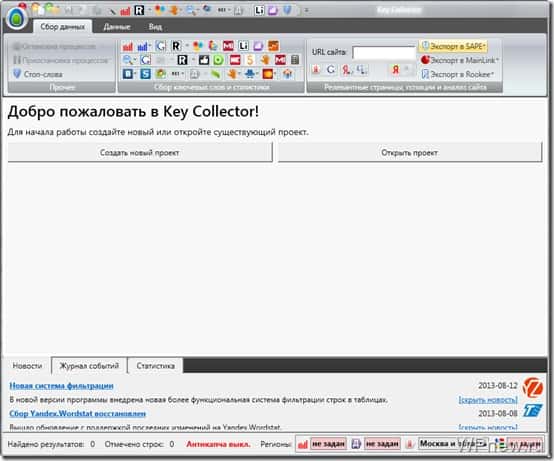Viewport: 554px width, 461px height.
Task: Click Стоп-слова button
Action: pos(37,74)
